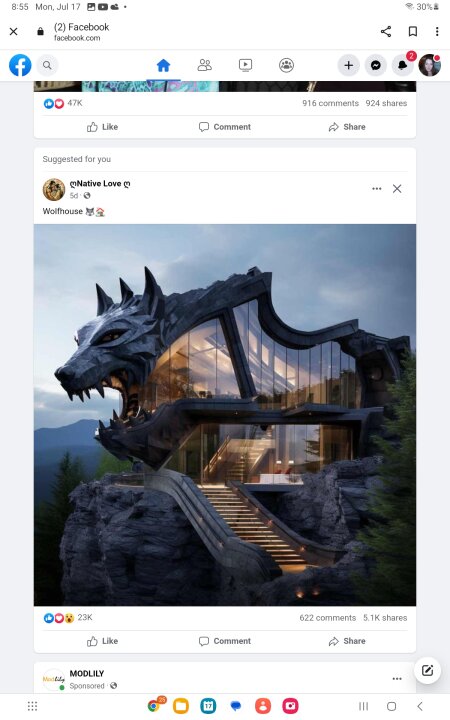
Task: Open Messenger chat icon
Action: pos(376,65)
